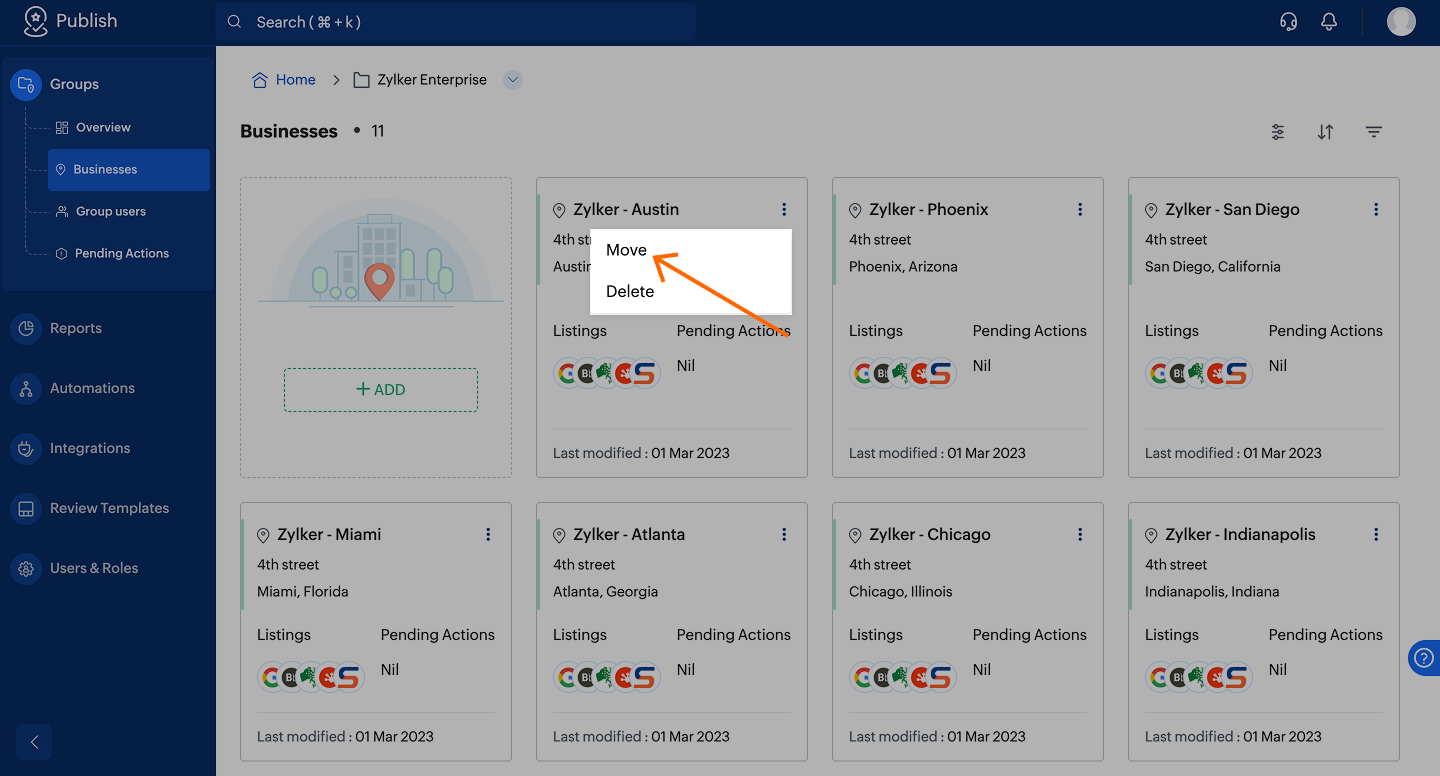Expand the Groups section in the sidebar
Image resolution: width=1440 pixels, height=776 pixels.
point(74,84)
